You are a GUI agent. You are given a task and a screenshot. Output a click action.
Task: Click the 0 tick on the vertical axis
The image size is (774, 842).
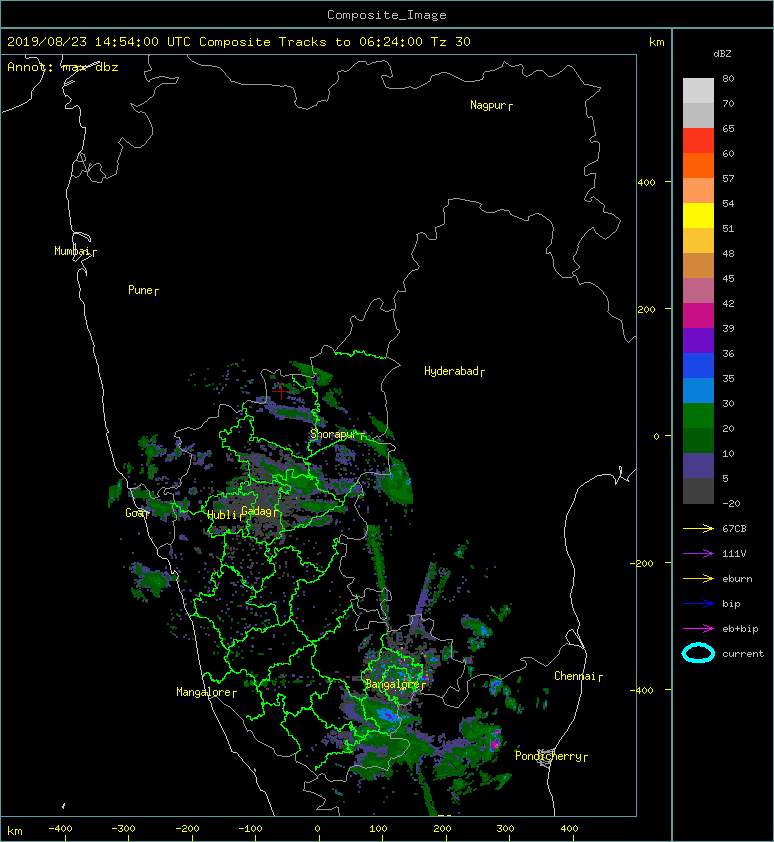656,436
